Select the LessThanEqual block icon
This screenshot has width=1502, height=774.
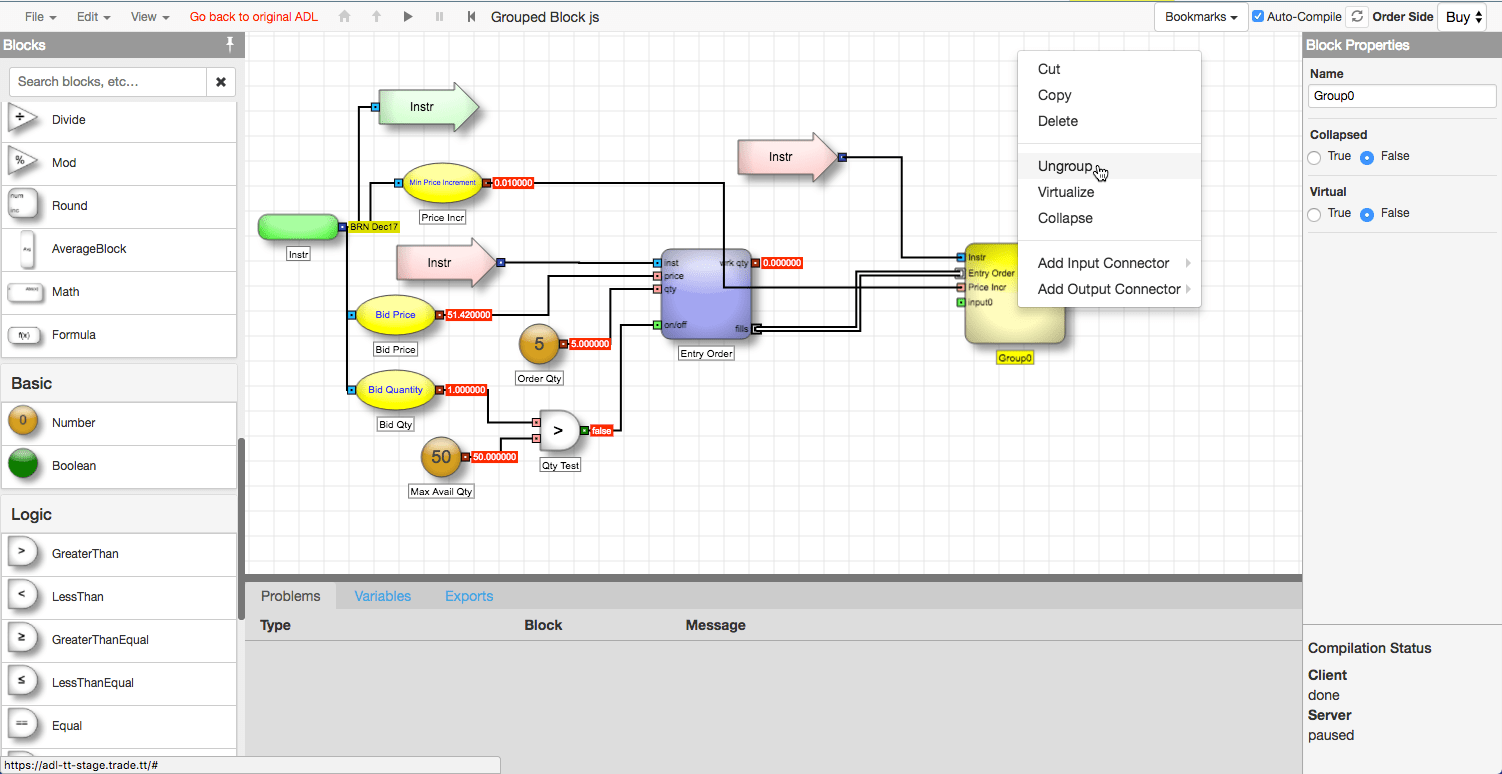(x=22, y=682)
